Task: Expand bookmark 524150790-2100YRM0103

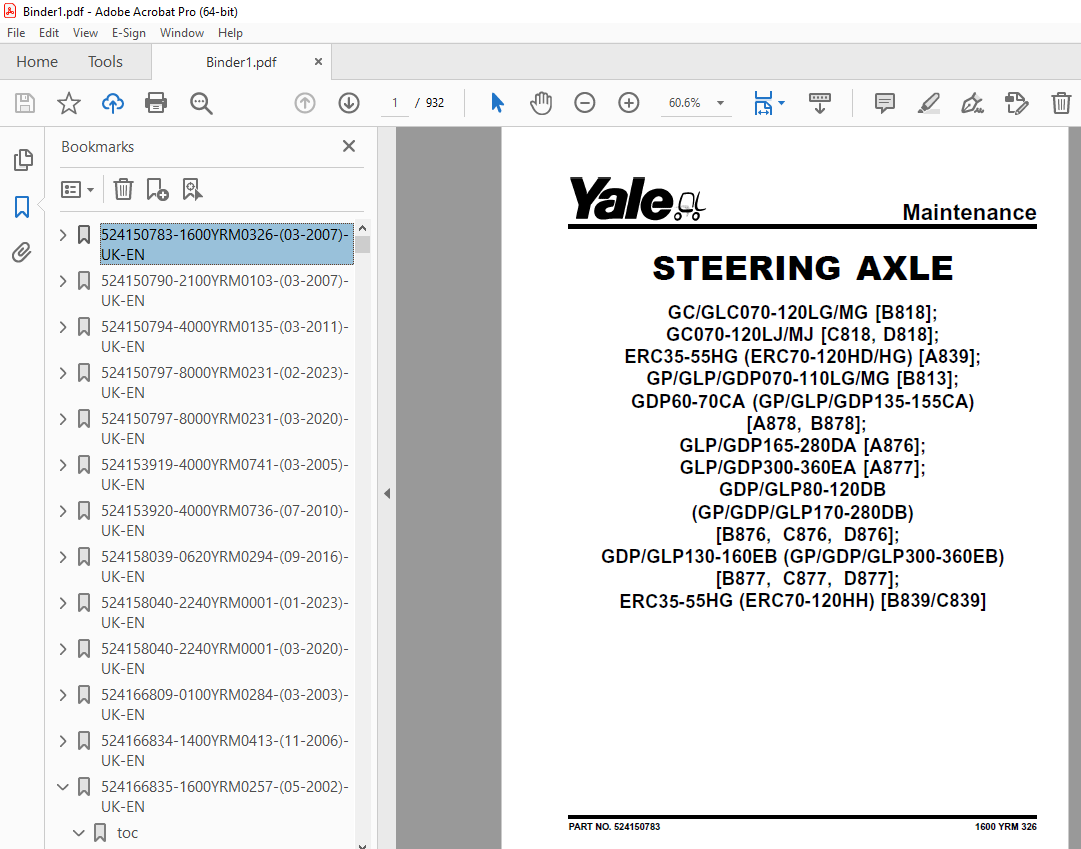Action: pos(63,281)
